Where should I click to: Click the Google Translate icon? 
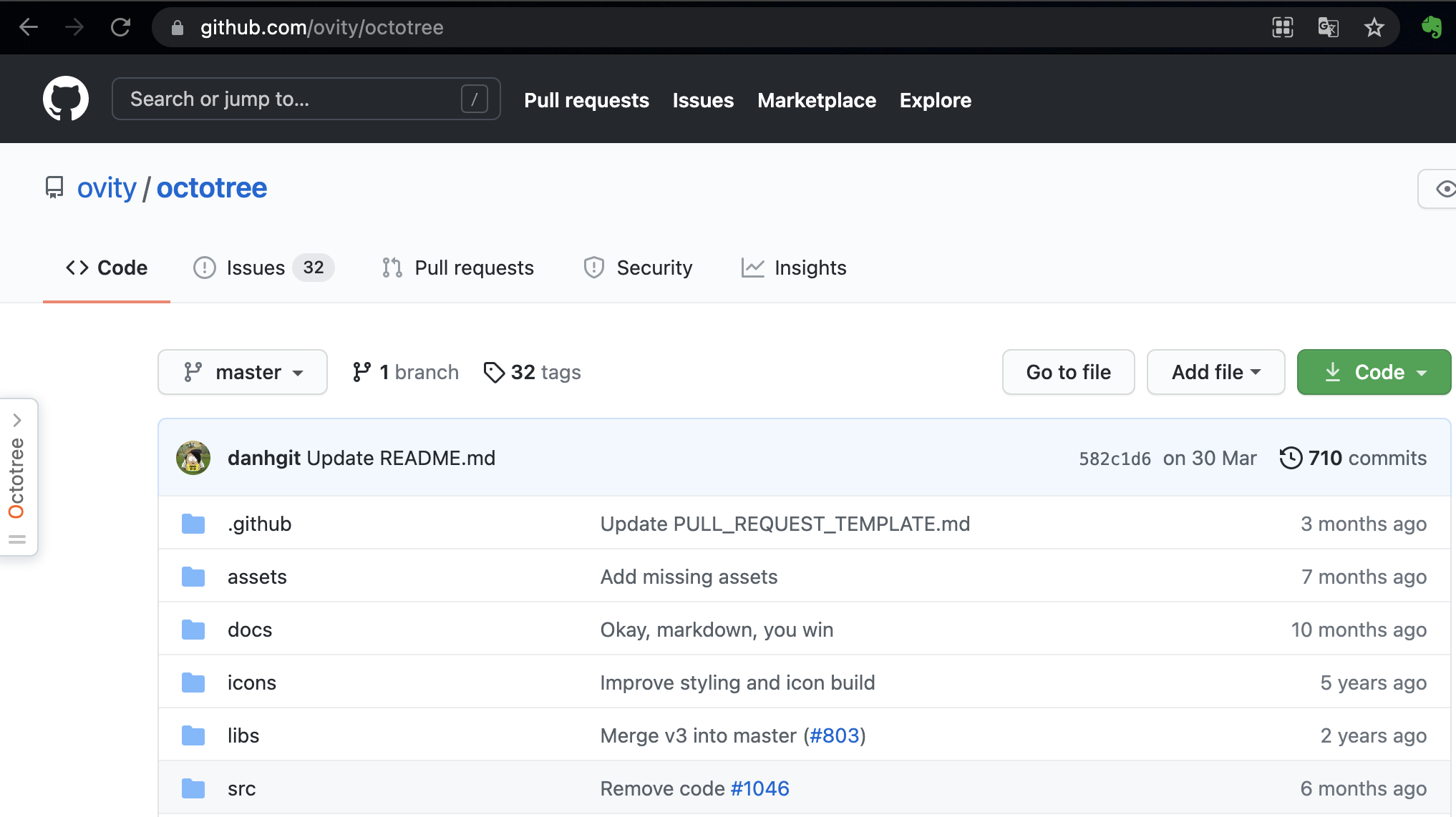click(x=1328, y=27)
